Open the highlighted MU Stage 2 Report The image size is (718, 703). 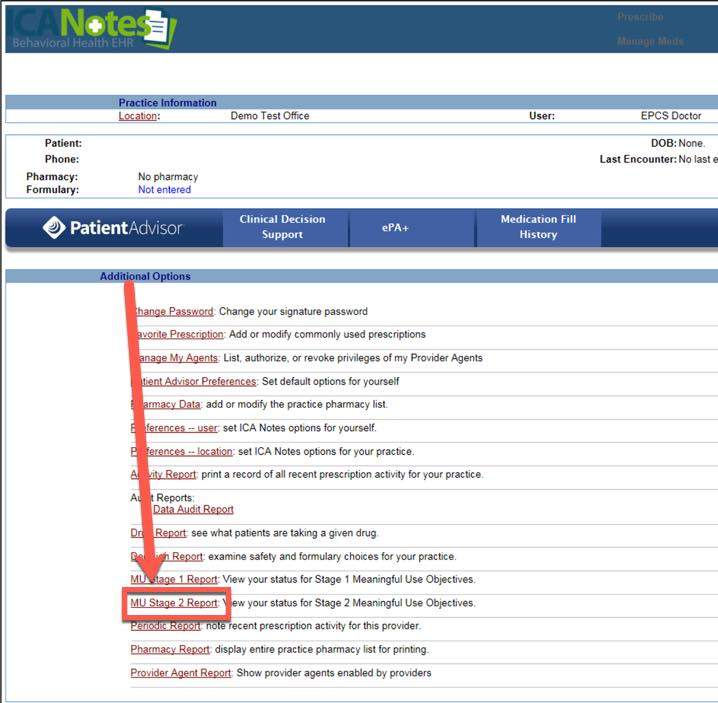175,603
